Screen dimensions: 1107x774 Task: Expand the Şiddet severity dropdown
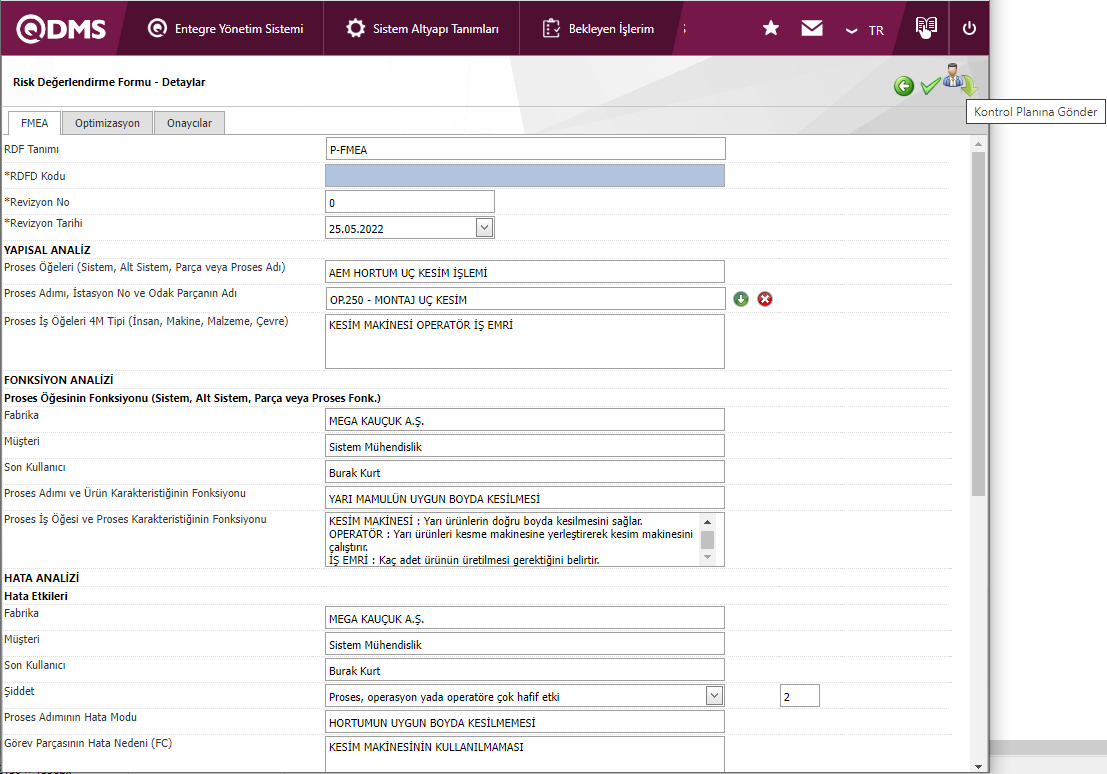(714, 696)
